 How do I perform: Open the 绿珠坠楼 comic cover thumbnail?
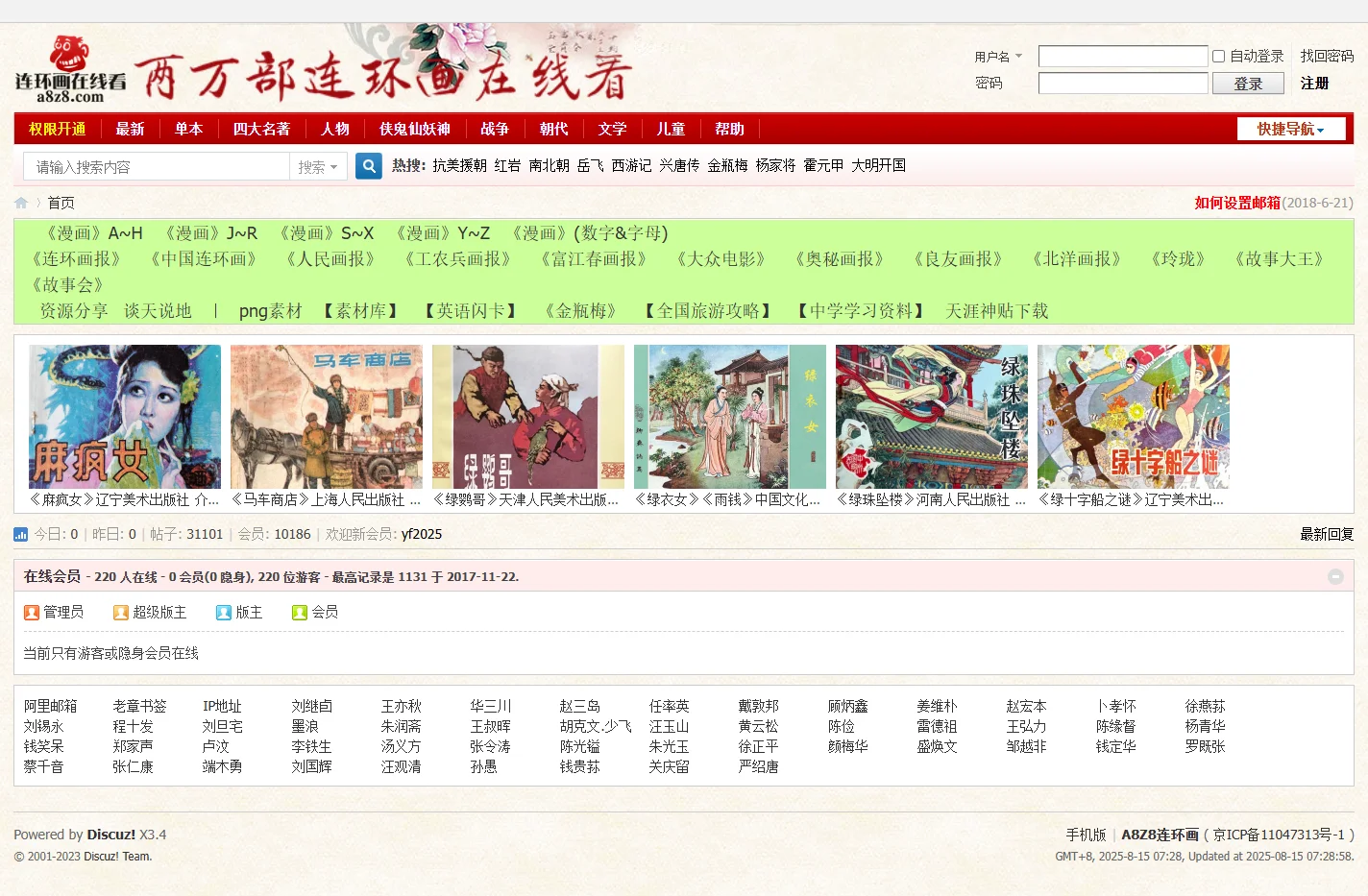point(932,417)
